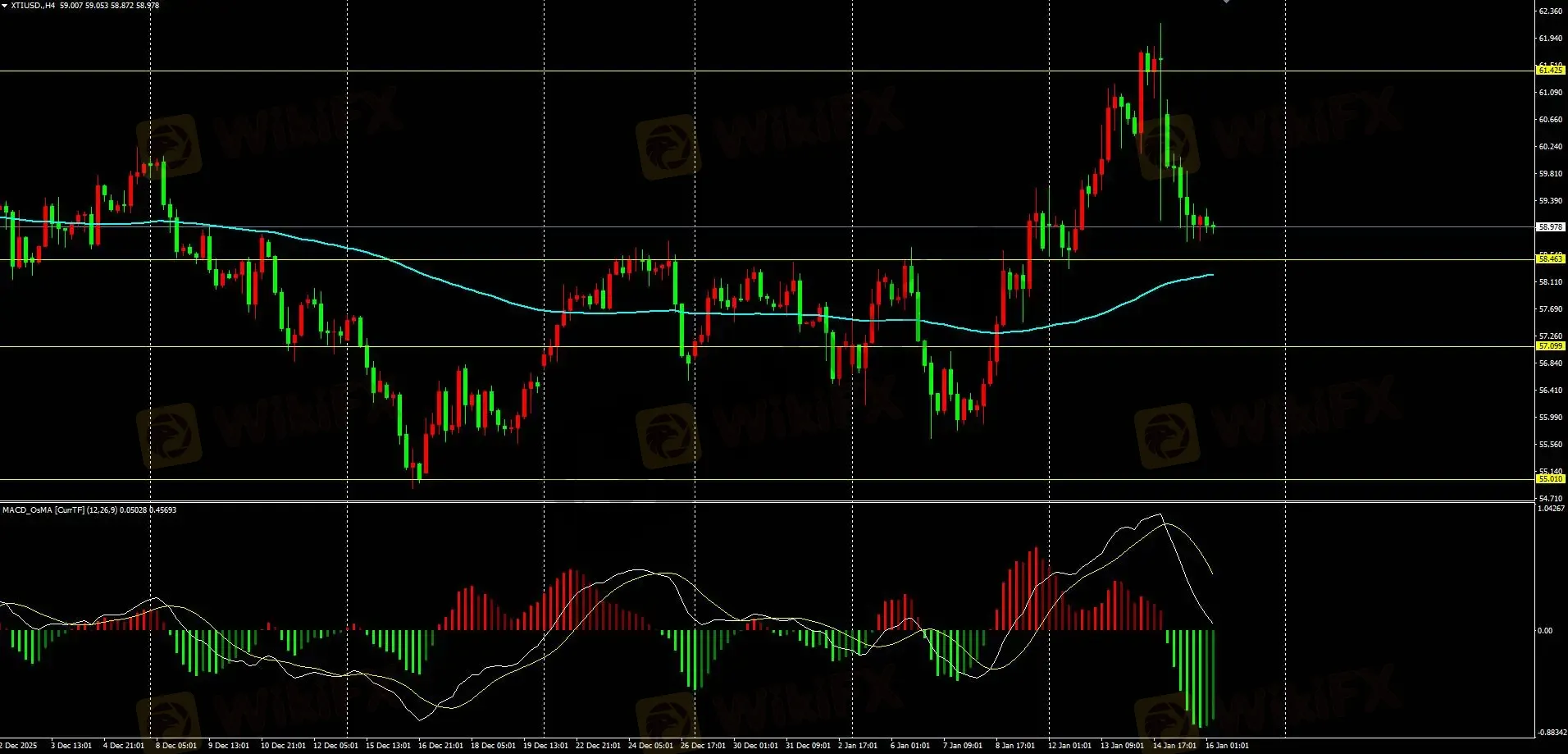Screen dimensions: 1568x754
Task: Click the 57.690 price axis label
Action: (1551, 309)
